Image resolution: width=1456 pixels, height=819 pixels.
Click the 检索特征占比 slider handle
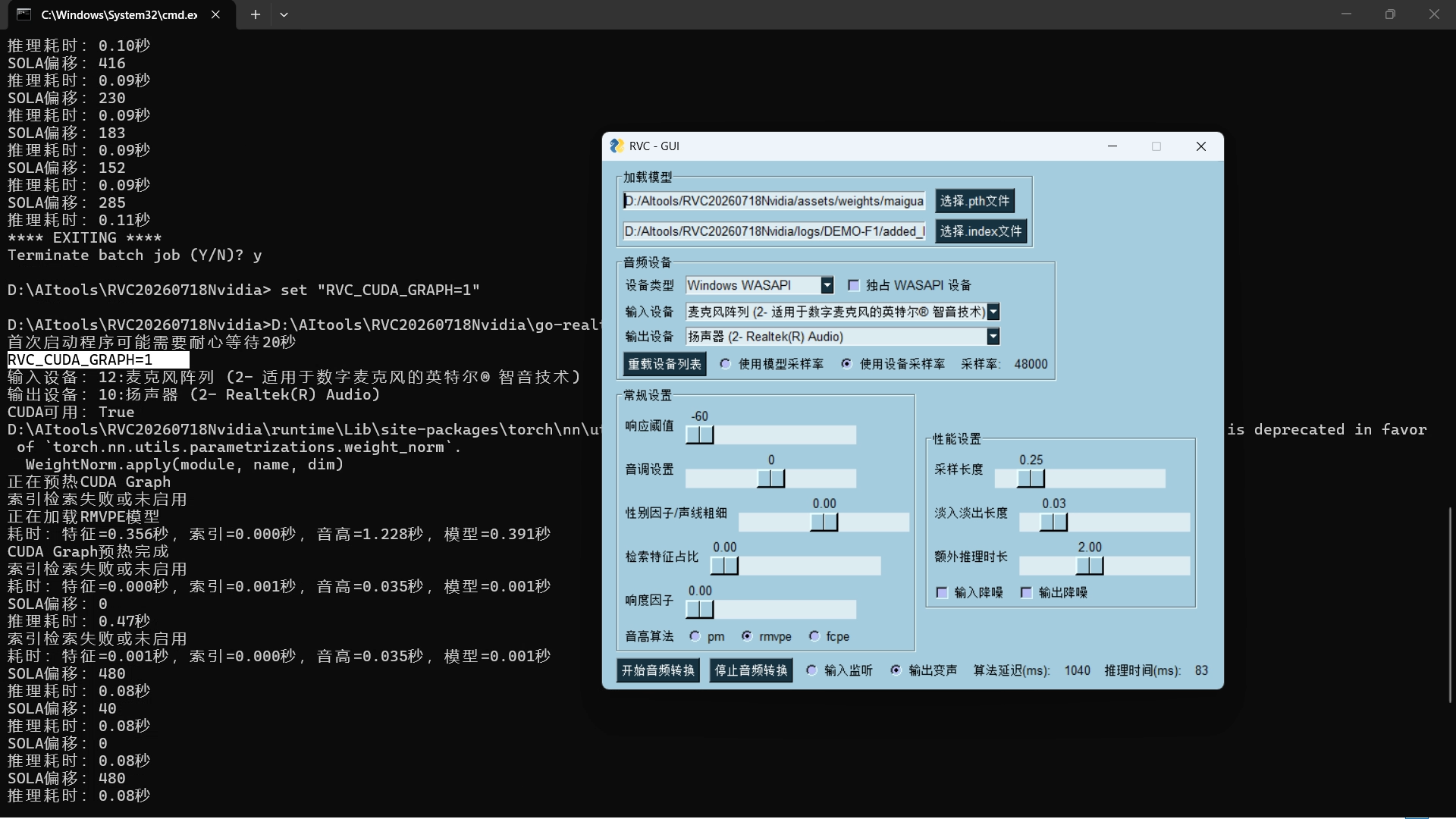pyautogui.click(x=724, y=566)
